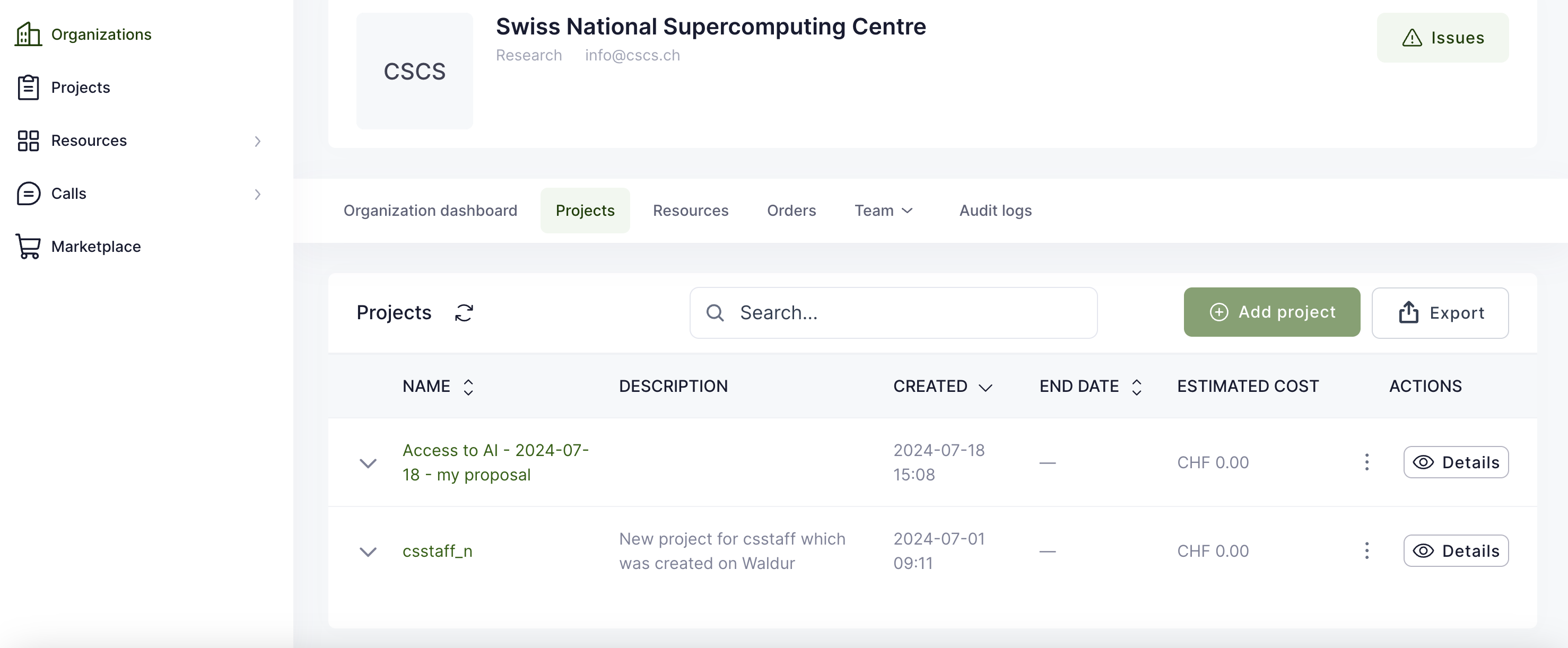Click the Add project button
The height and width of the screenshot is (648, 1568).
[1271, 312]
